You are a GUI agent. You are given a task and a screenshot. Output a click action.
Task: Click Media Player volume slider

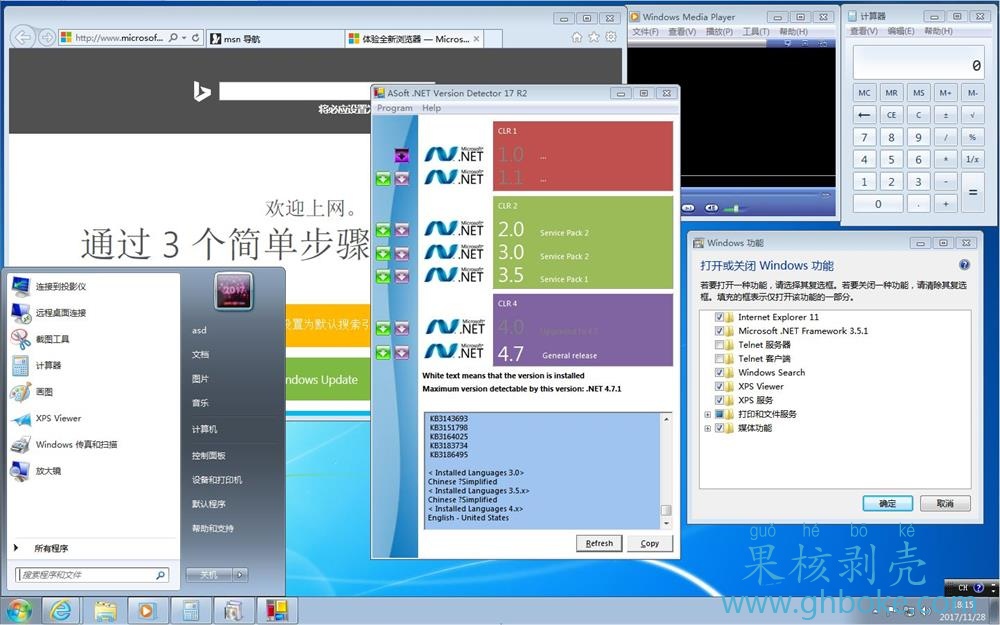coord(738,208)
